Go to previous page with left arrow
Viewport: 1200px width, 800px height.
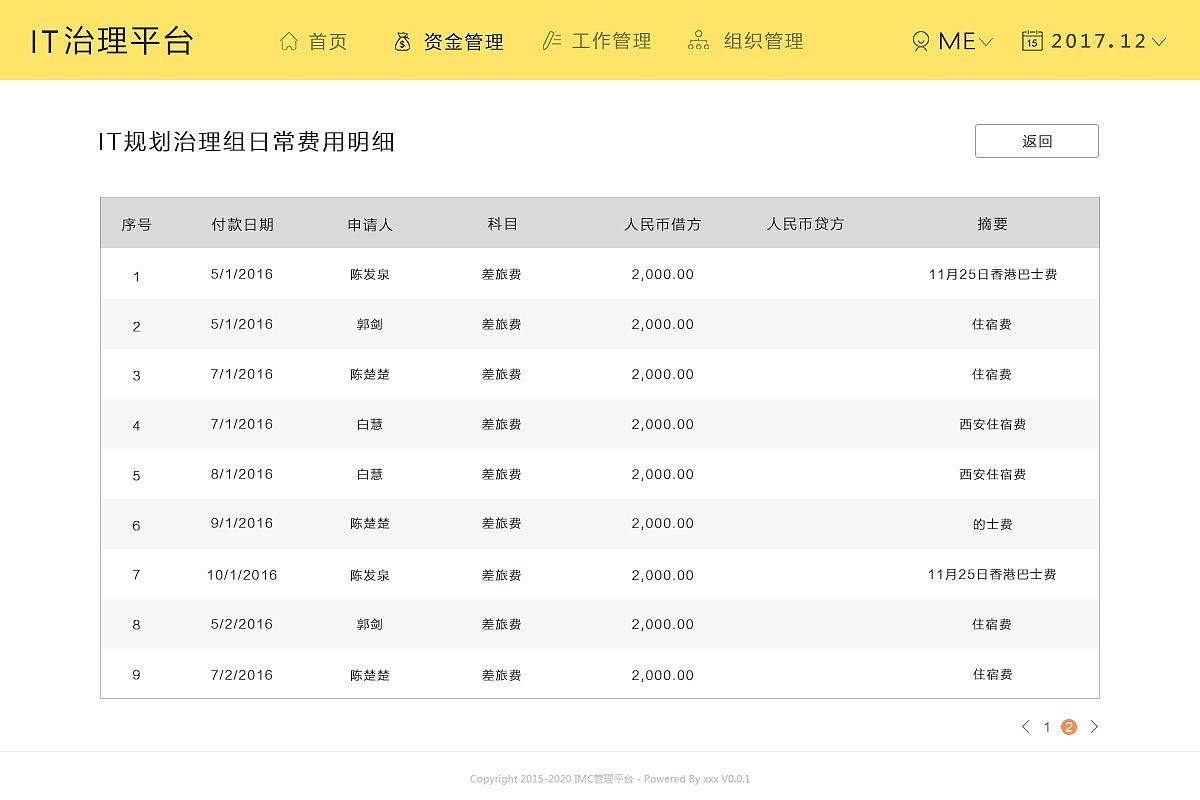1025,727
